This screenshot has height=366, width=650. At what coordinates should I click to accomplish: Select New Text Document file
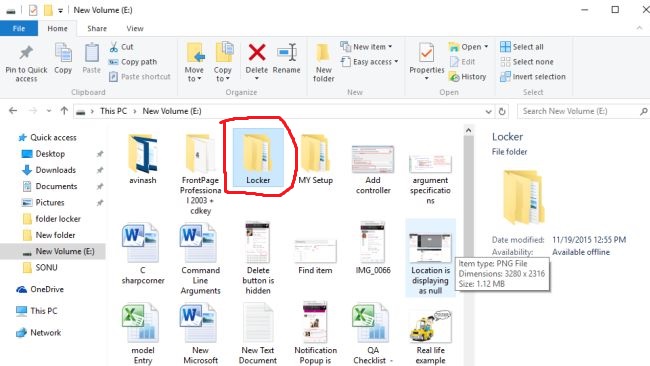[258, 334]
